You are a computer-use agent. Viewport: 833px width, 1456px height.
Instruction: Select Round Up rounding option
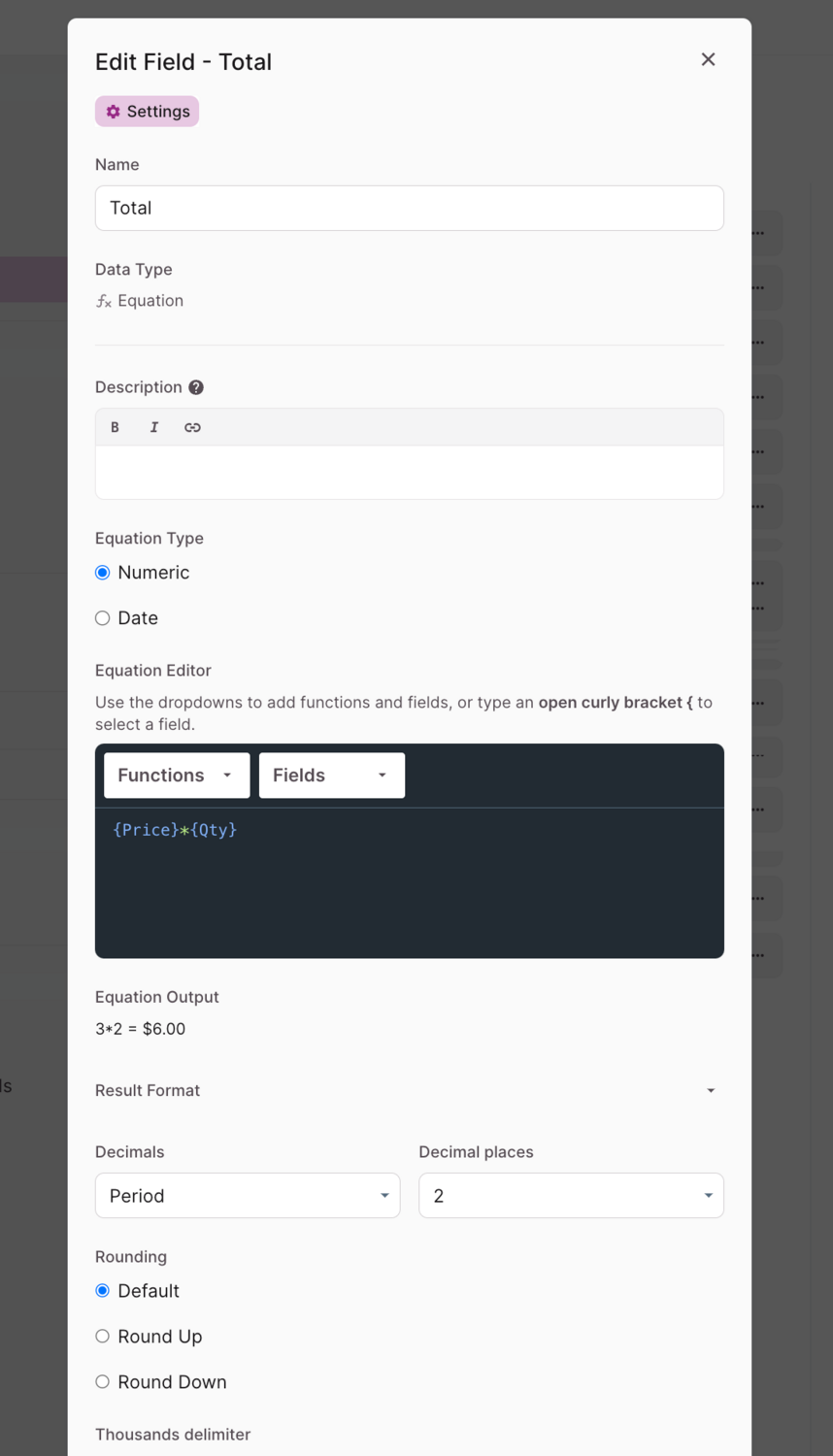[x=103, y=1337]
